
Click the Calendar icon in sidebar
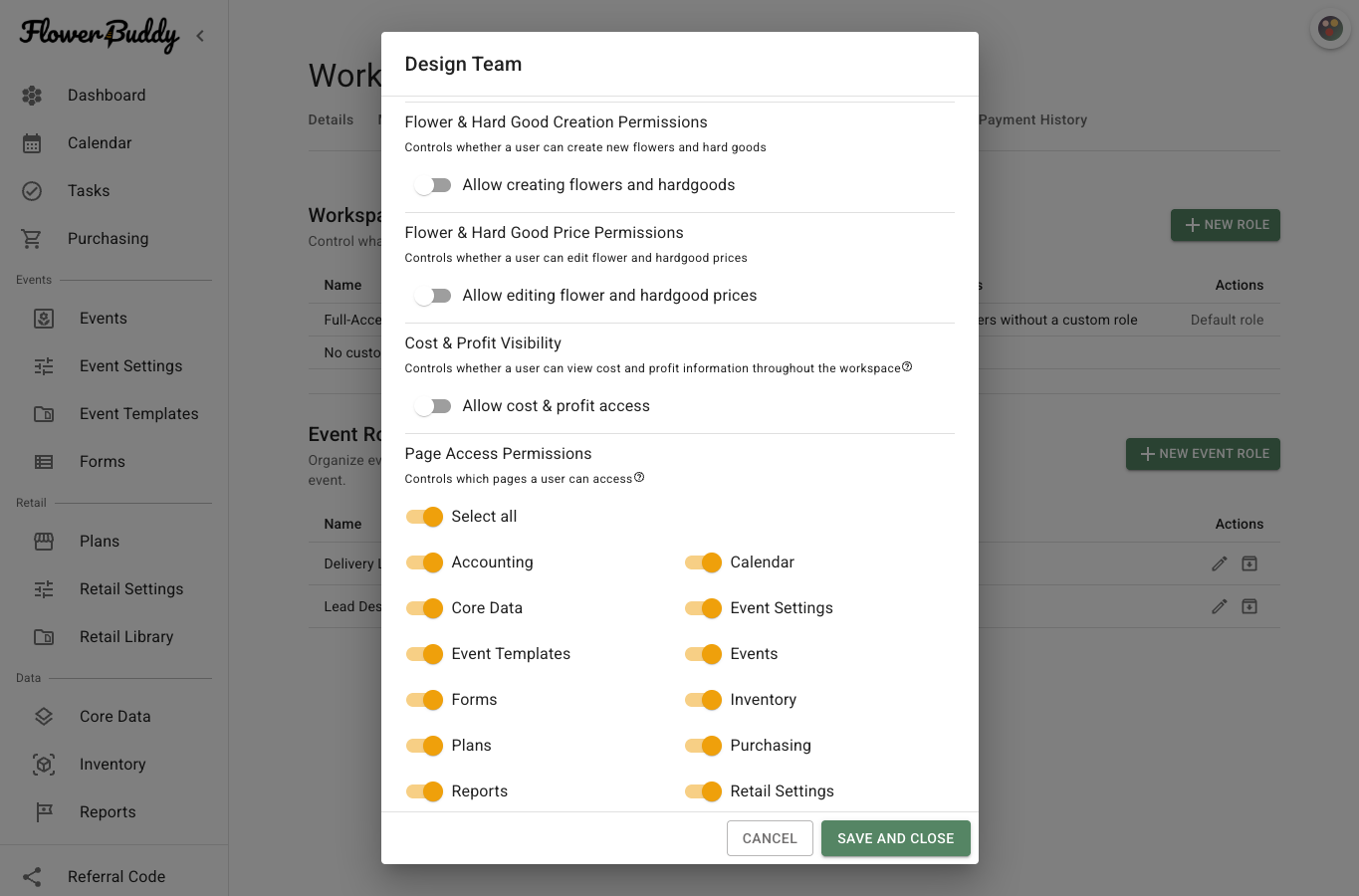pyautogui.click(x=32, y=143)
